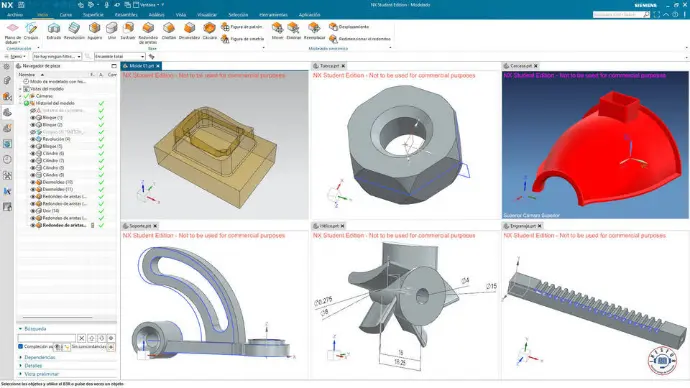The image size is (690, 388).
Task: Select the Extruir tool
Action: click(x=54, y=31)
